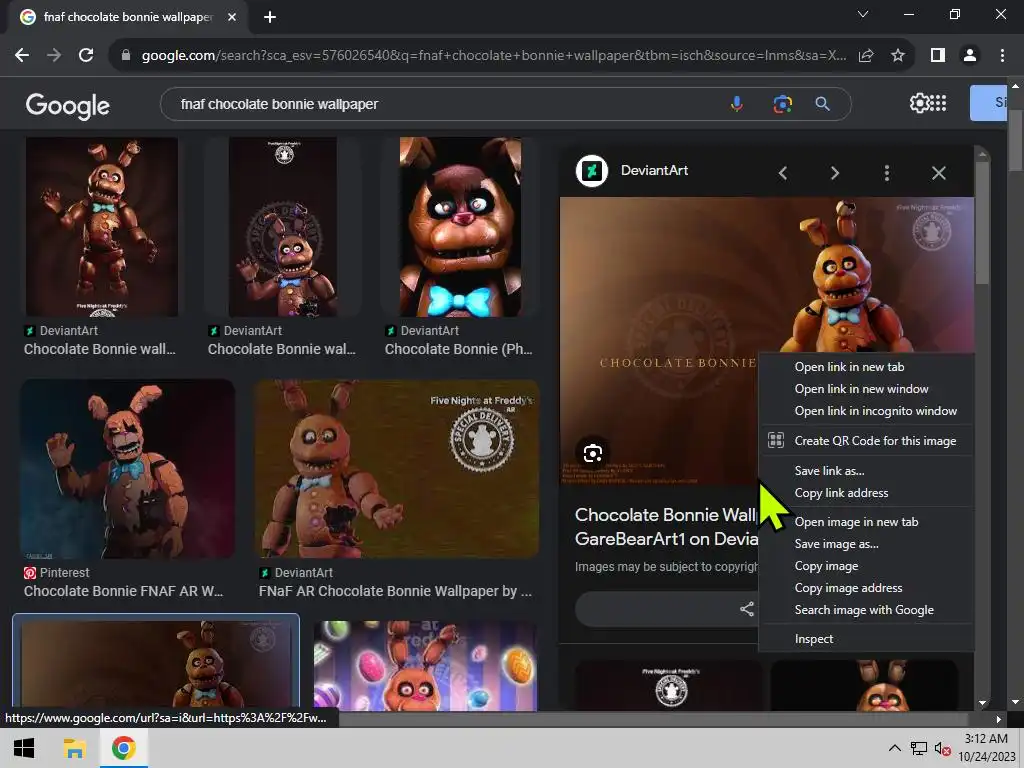Click the Pinterest source label
This screenshot has height=768, width=1024.
pos(64,573)
